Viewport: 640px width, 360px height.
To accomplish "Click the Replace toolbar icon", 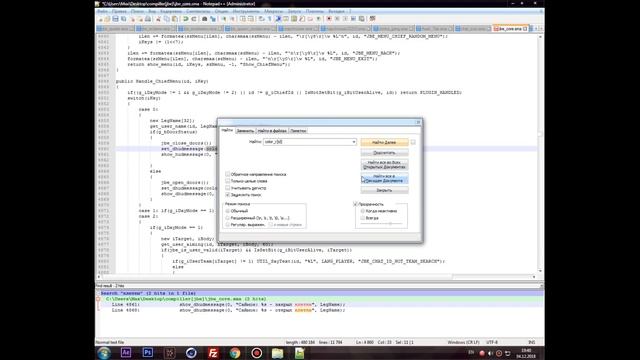I will (x=213, y=19).
